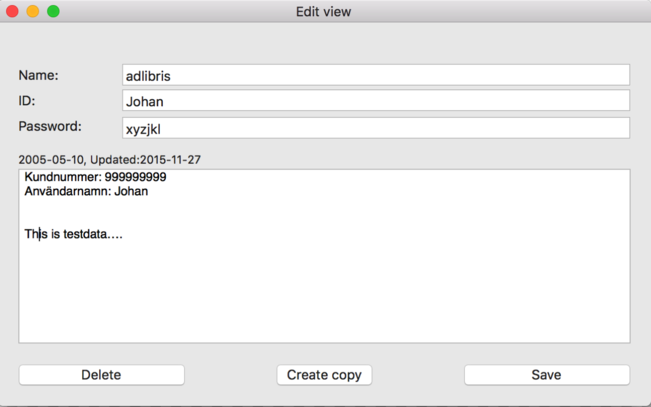Maximize the window with the green button
The height and width of the screenshot is (407, 651).
[53, 12]
